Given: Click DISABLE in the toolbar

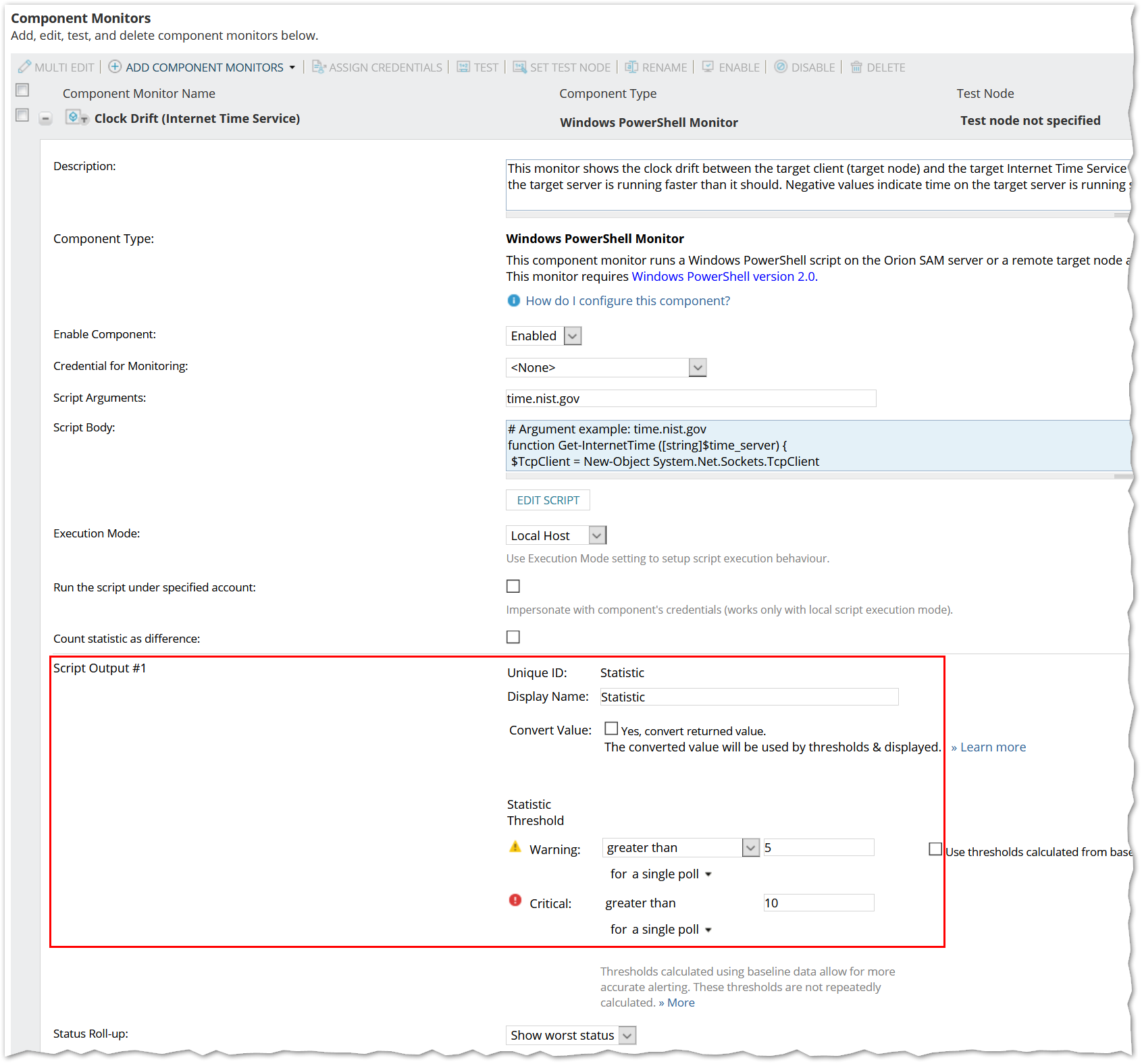Looking at the screenshot, I should pyautogui.click(x=813, y=68).
